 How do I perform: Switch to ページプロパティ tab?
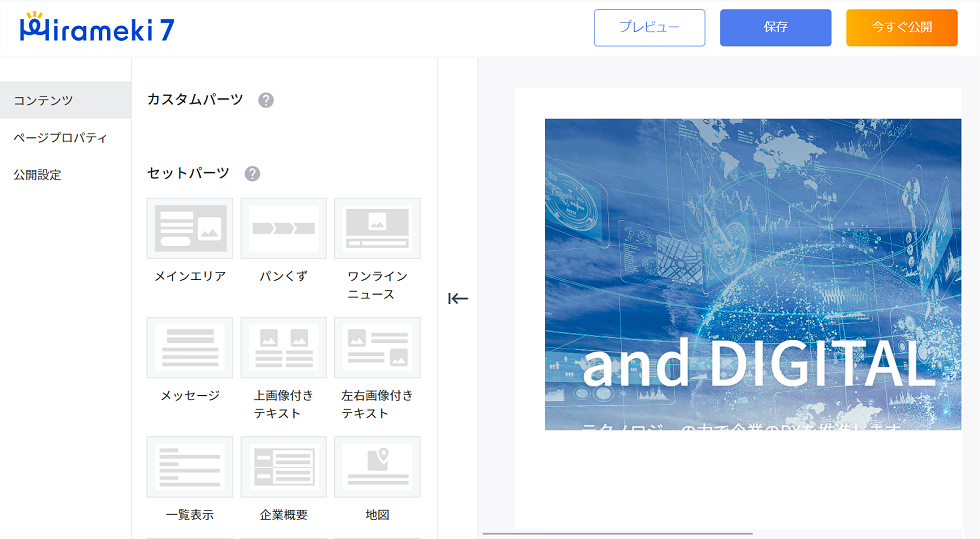pos(65,137)
